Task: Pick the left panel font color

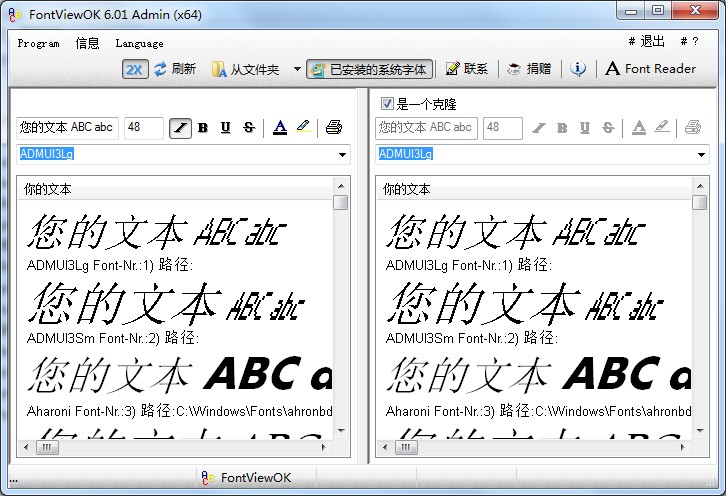Action: tap(279, 128)
